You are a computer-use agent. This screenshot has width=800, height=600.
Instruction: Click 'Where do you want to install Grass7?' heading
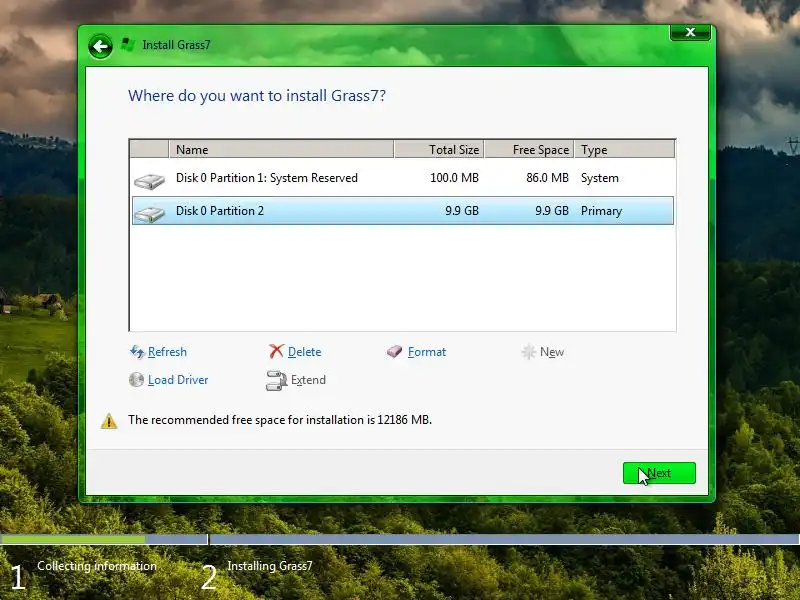257,96
